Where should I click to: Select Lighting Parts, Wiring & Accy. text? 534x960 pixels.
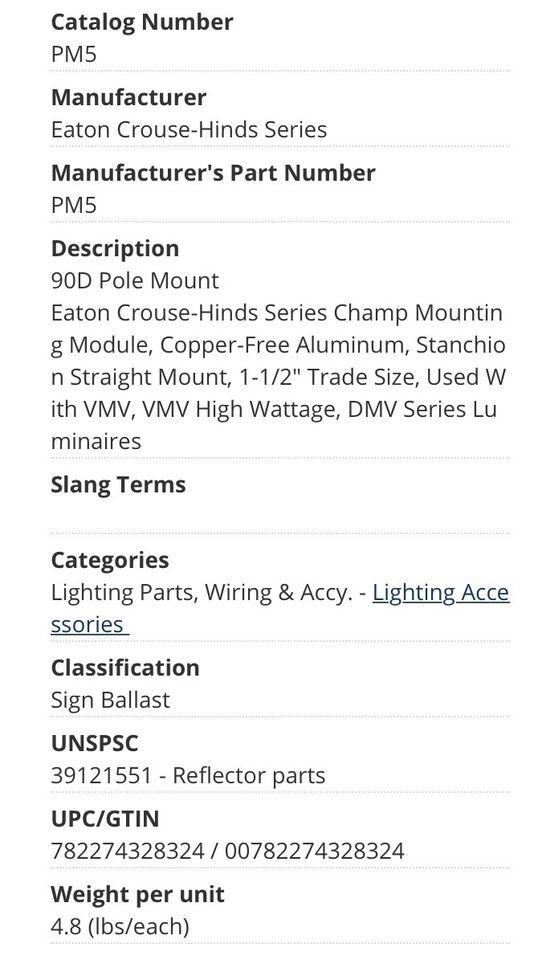click(x=201, y=593)
